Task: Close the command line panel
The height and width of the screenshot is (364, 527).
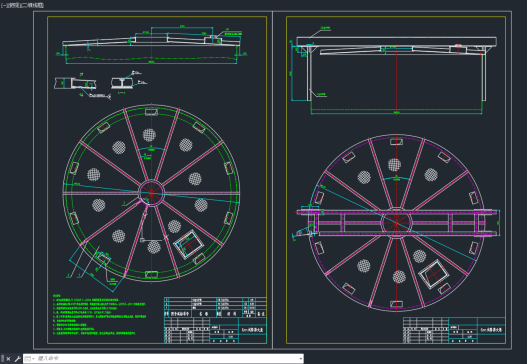Action: pos(9,359)
